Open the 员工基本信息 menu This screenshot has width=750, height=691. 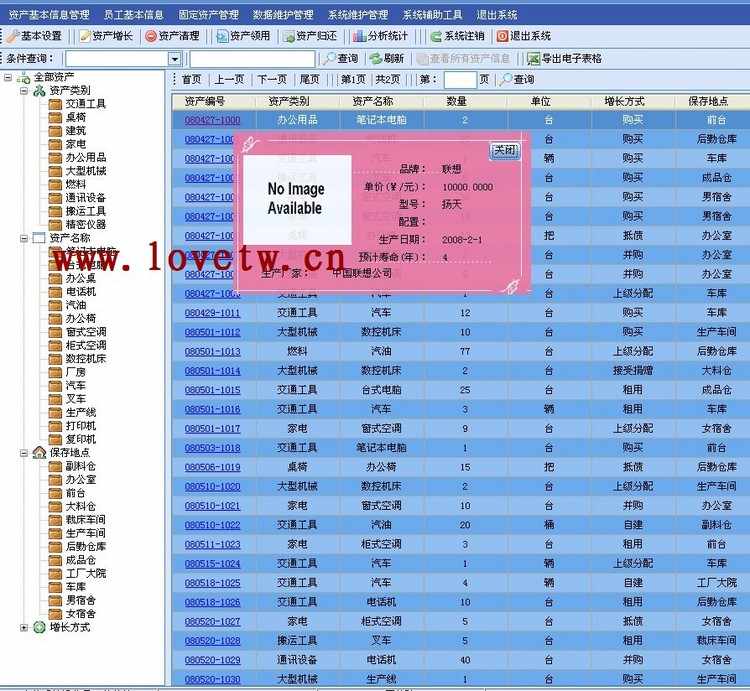pos(133,15)
